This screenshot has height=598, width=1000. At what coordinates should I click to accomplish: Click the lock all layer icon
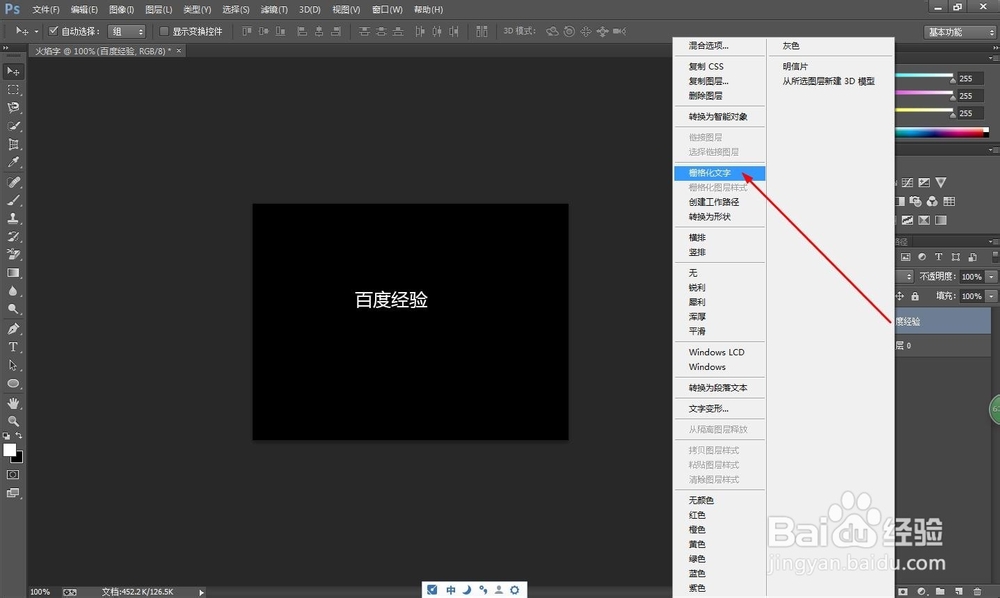pyautogui.click(x=915, y=296)
